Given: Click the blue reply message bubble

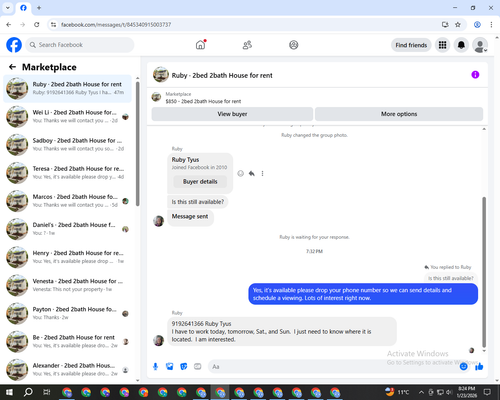Looking at the screenshot, I should (363, 294).
